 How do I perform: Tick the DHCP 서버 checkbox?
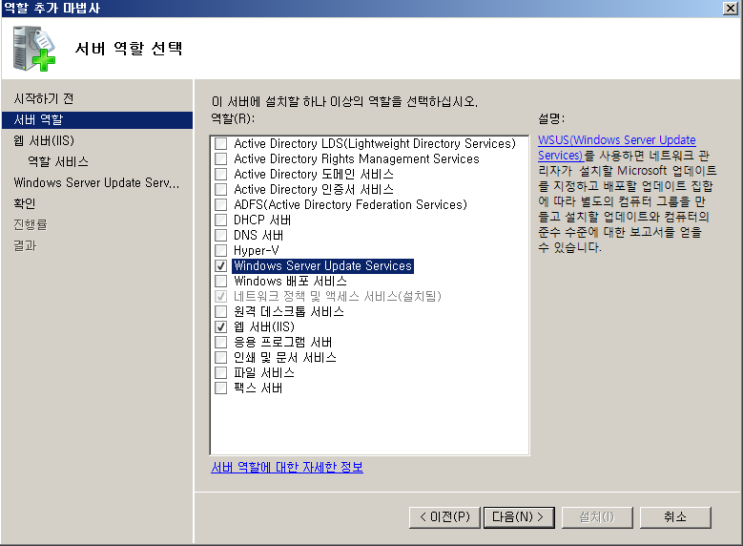coord(221,220)
